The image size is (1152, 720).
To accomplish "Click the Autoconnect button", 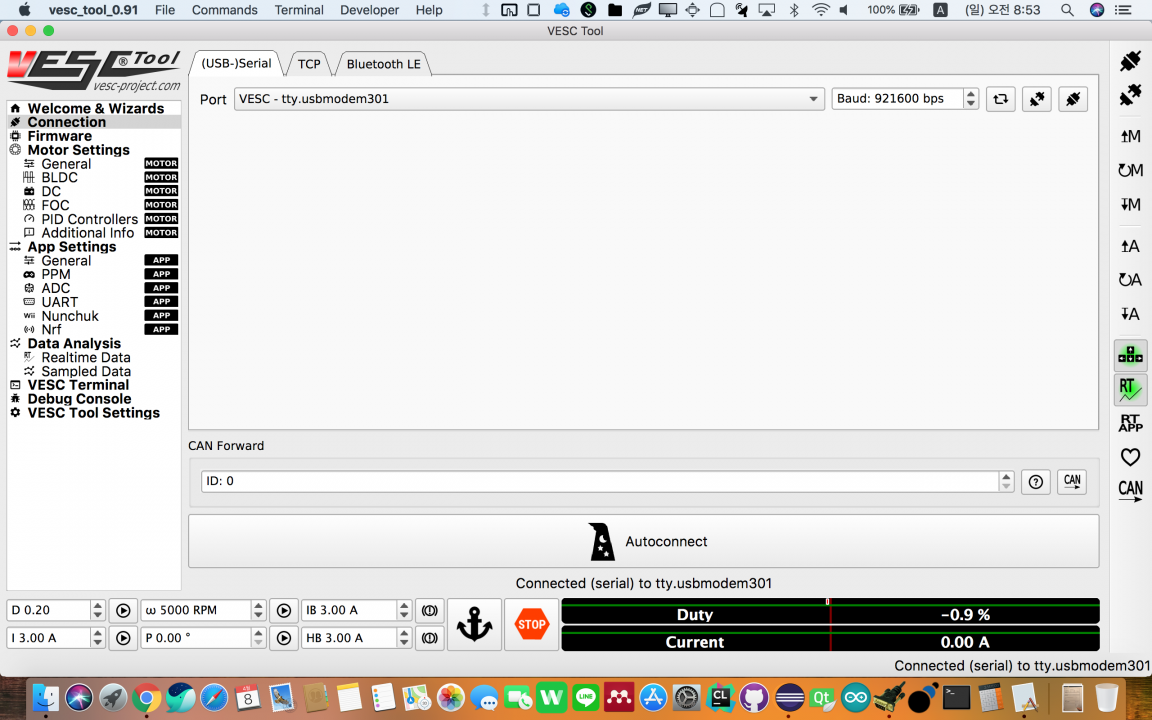I will click(x=644, y=541).
